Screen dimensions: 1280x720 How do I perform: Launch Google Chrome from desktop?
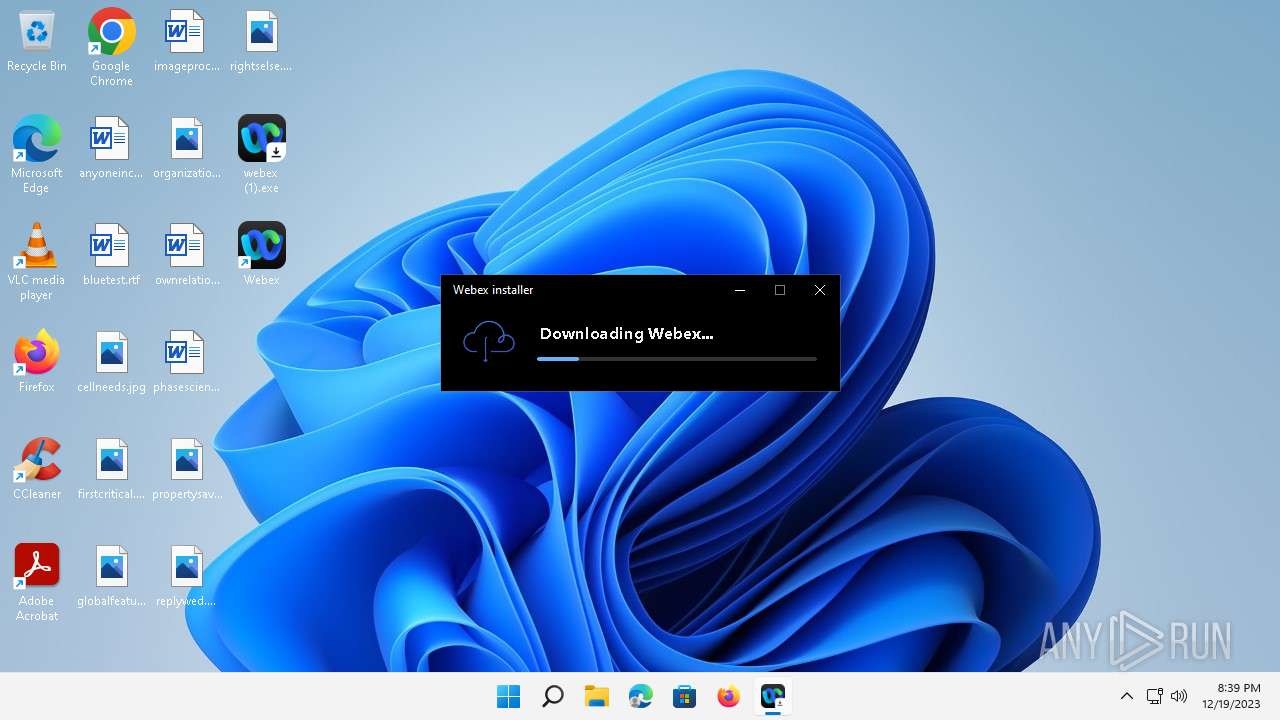coord(111,47)
